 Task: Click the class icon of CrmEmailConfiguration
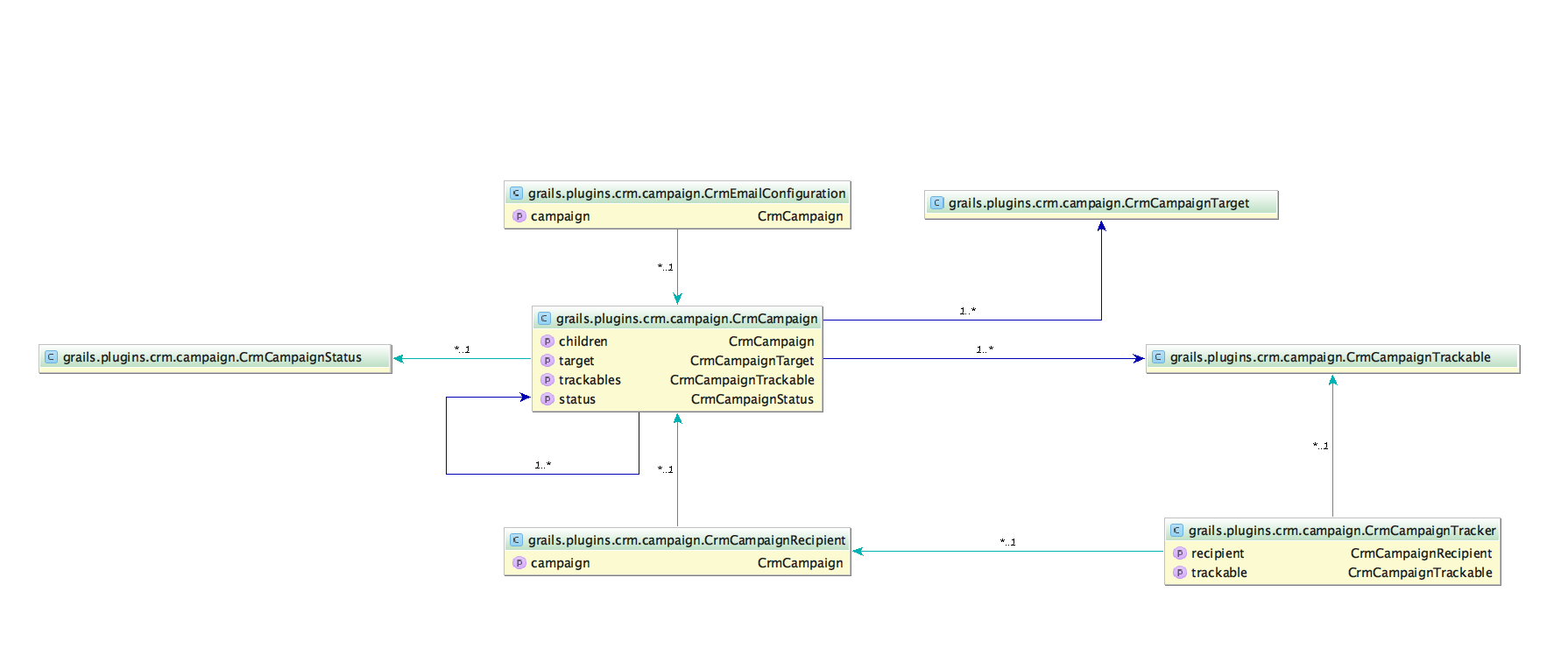pos(516,194)
